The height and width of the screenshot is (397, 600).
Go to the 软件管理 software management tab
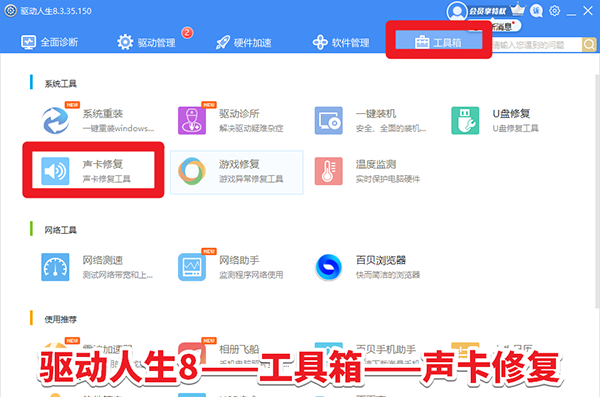[341, 42]
